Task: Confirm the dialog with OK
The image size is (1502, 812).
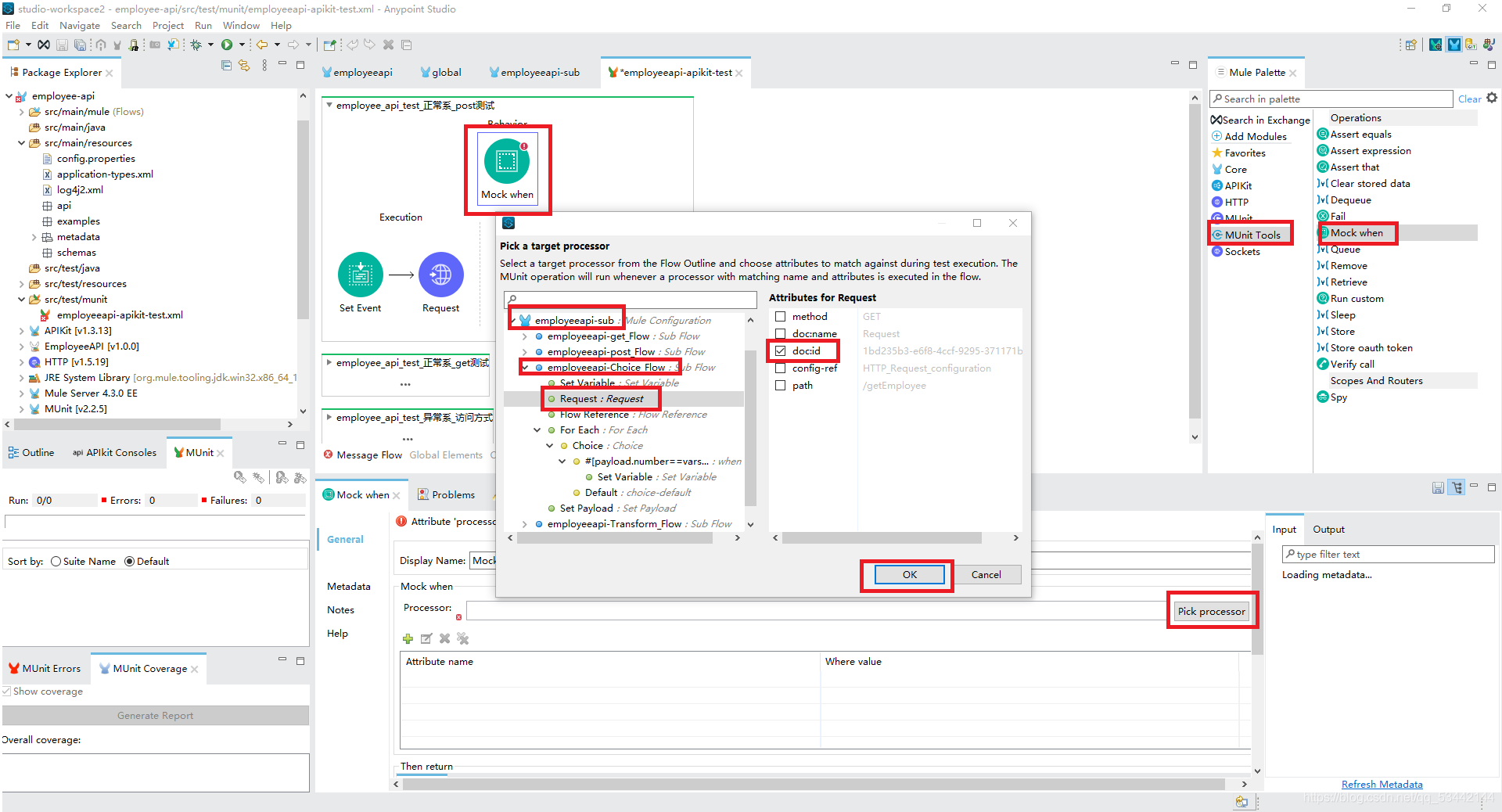Action: pyautogui.click(x=909, y=574)
